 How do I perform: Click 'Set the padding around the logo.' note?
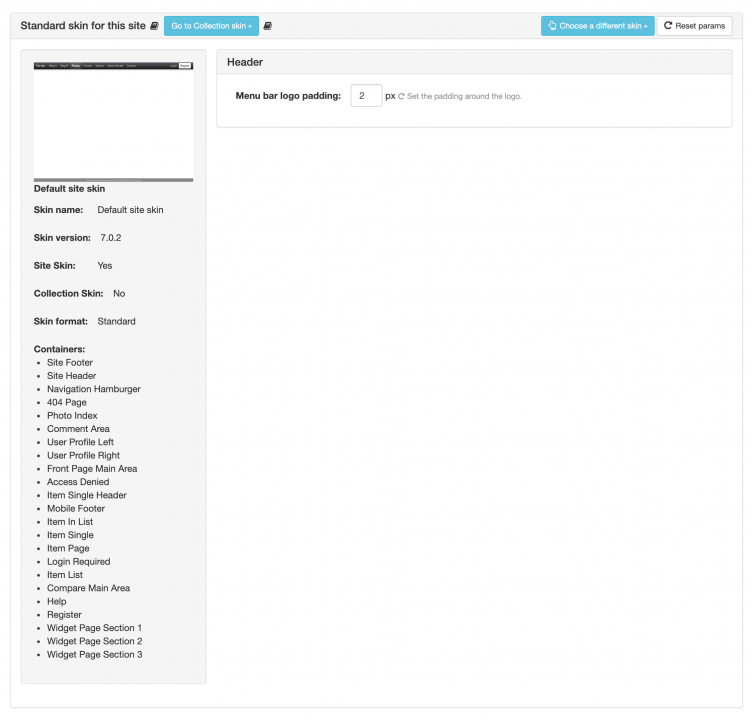click(x=464, y=97)
